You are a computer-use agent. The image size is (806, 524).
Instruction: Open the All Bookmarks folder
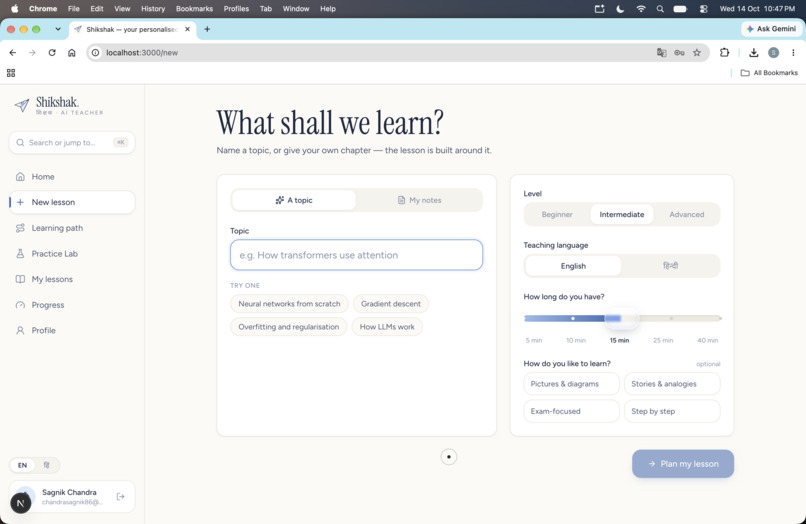[x=769, y=73]
